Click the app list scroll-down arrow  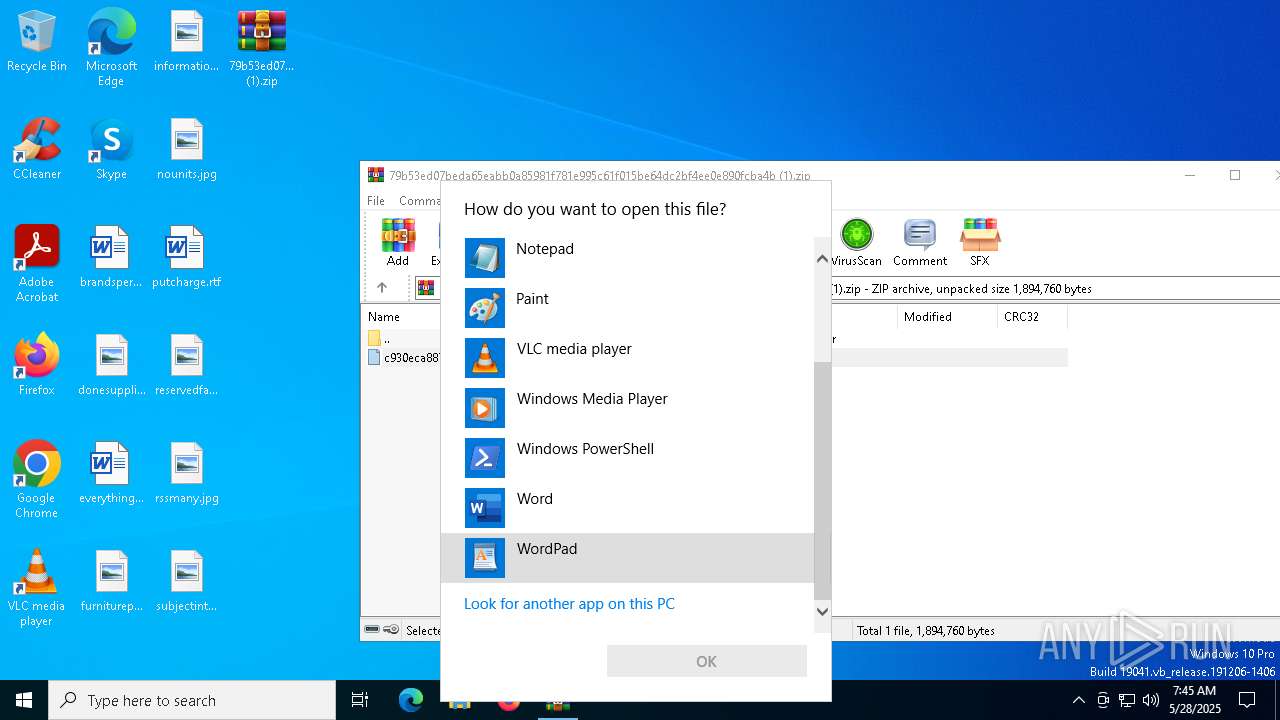822,611
